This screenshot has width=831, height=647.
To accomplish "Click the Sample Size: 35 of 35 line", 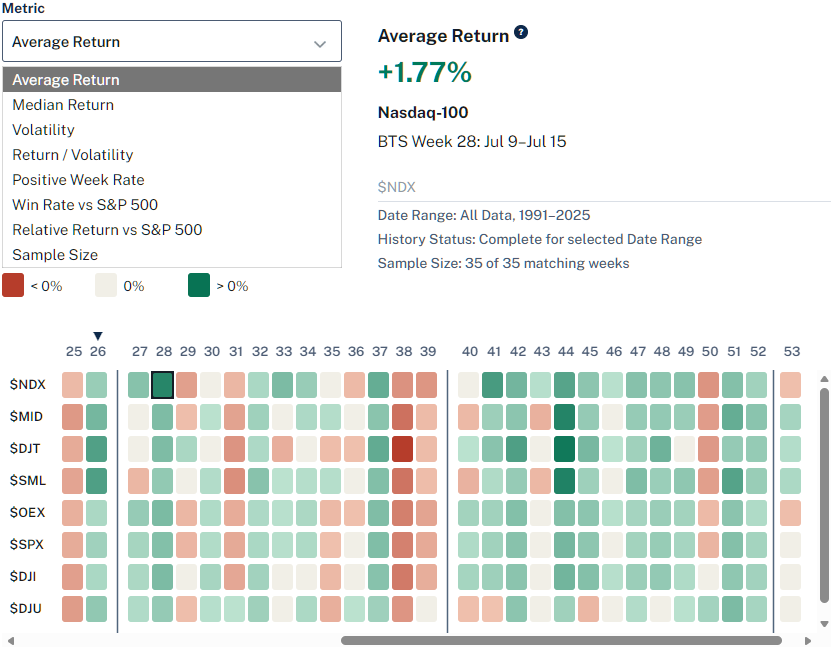I will click(x=503, y=263).
